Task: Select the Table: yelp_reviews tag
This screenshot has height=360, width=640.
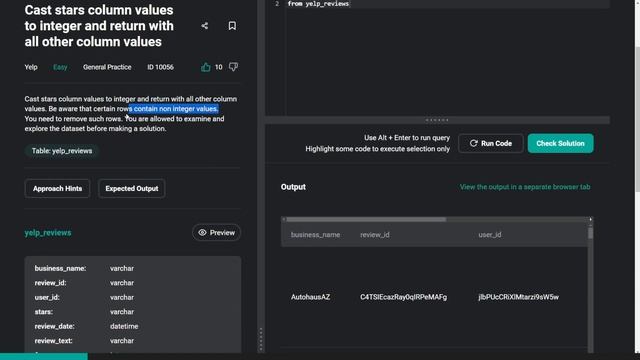Action: (62, 151)
